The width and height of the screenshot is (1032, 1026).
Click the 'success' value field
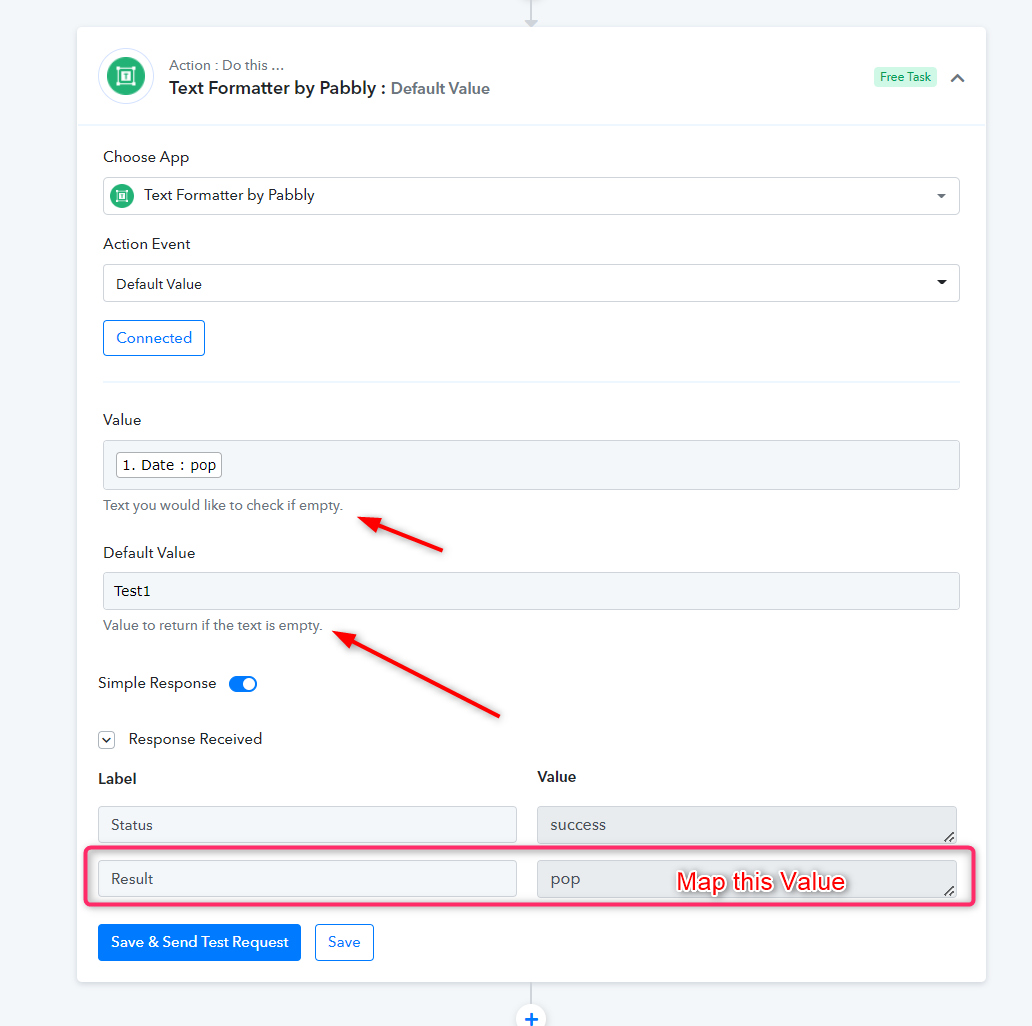coord(746,825)
